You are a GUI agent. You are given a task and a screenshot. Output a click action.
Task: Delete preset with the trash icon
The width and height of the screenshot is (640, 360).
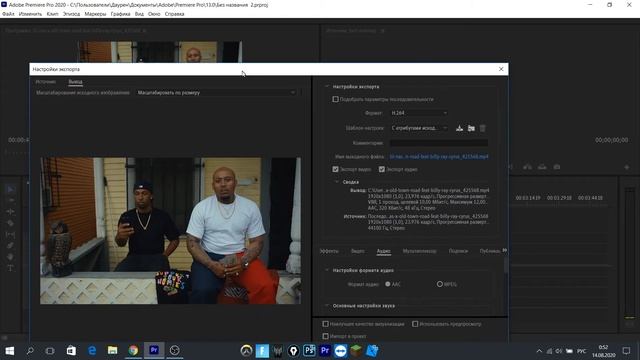click(482, 128)
